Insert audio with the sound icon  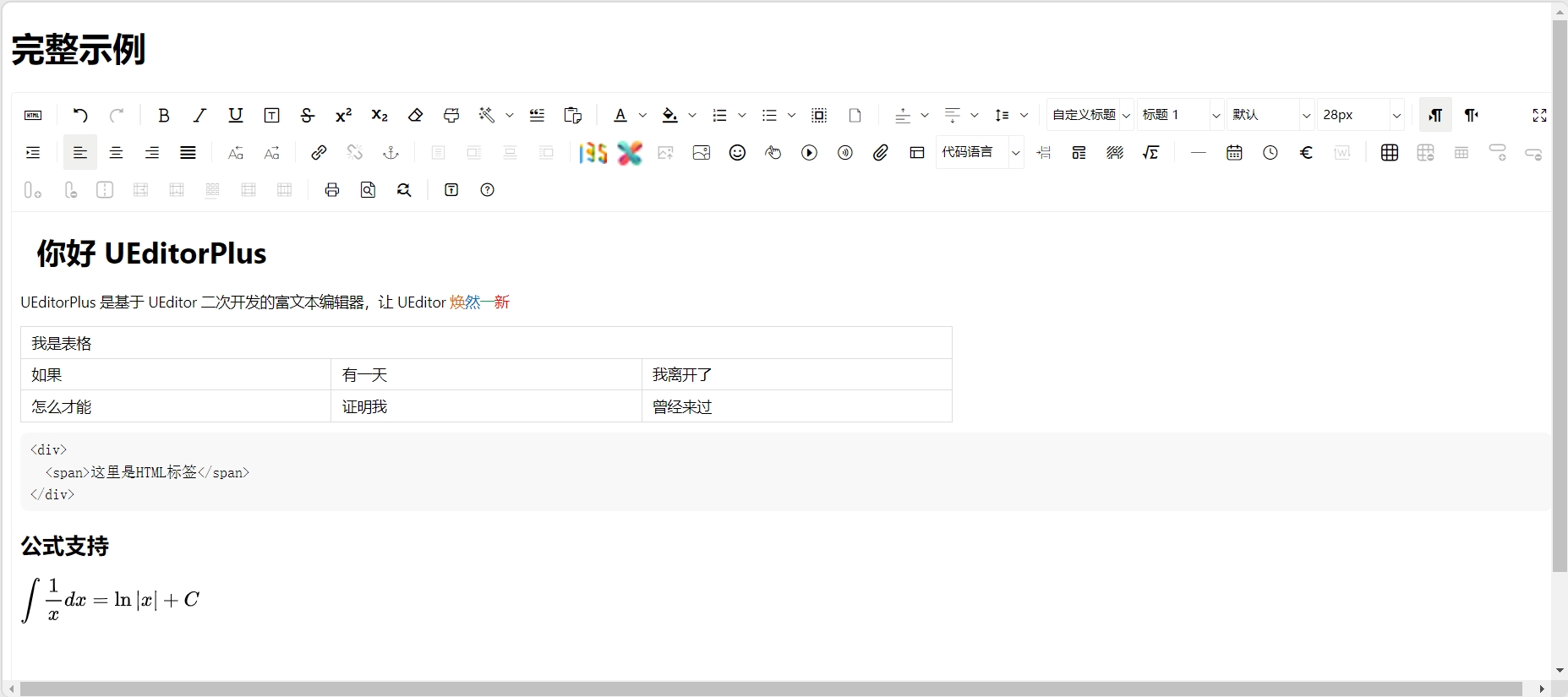pyautogui.click(x=845, y=153)
